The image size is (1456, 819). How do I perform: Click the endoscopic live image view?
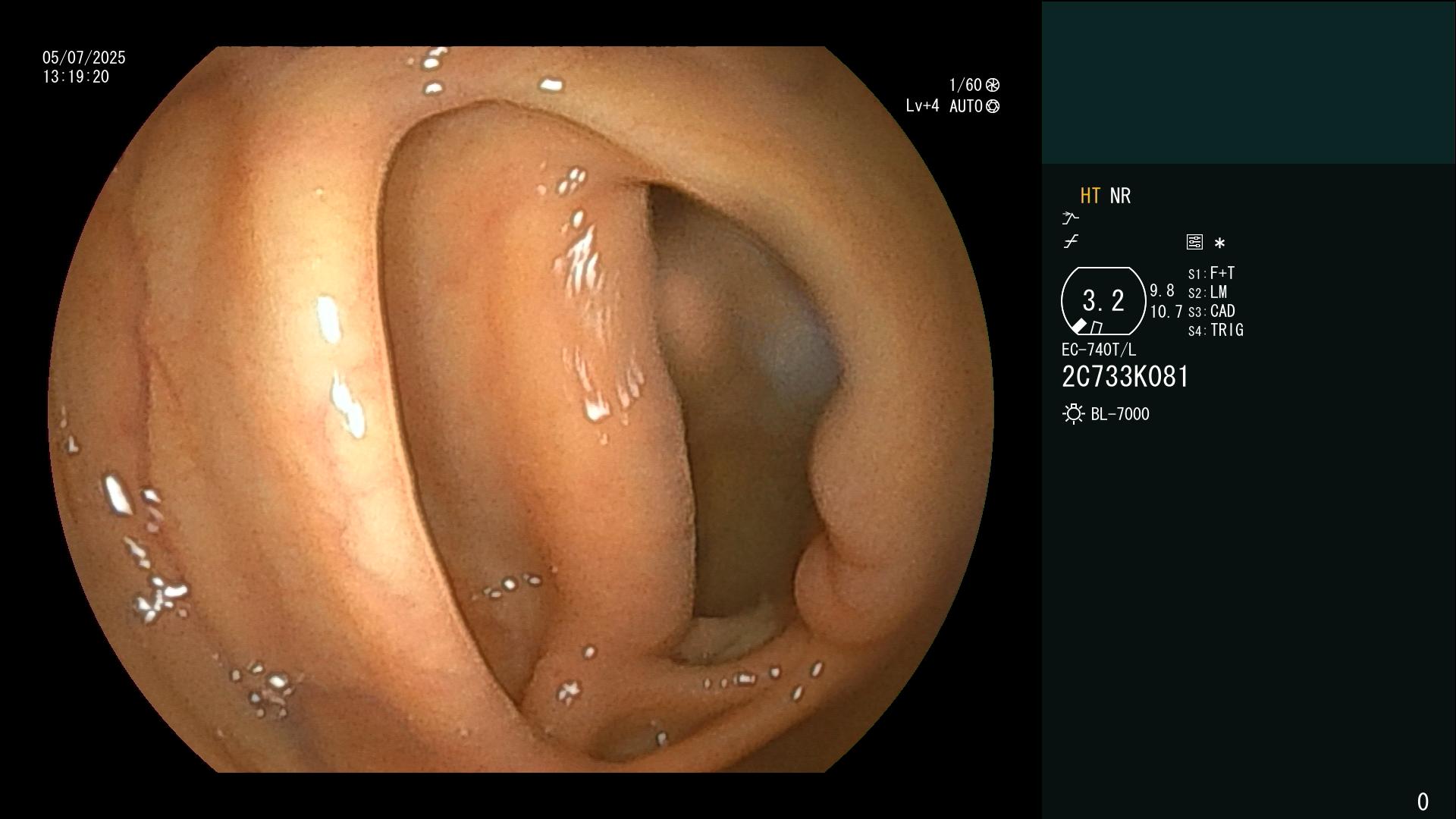(x=521, y=409)
